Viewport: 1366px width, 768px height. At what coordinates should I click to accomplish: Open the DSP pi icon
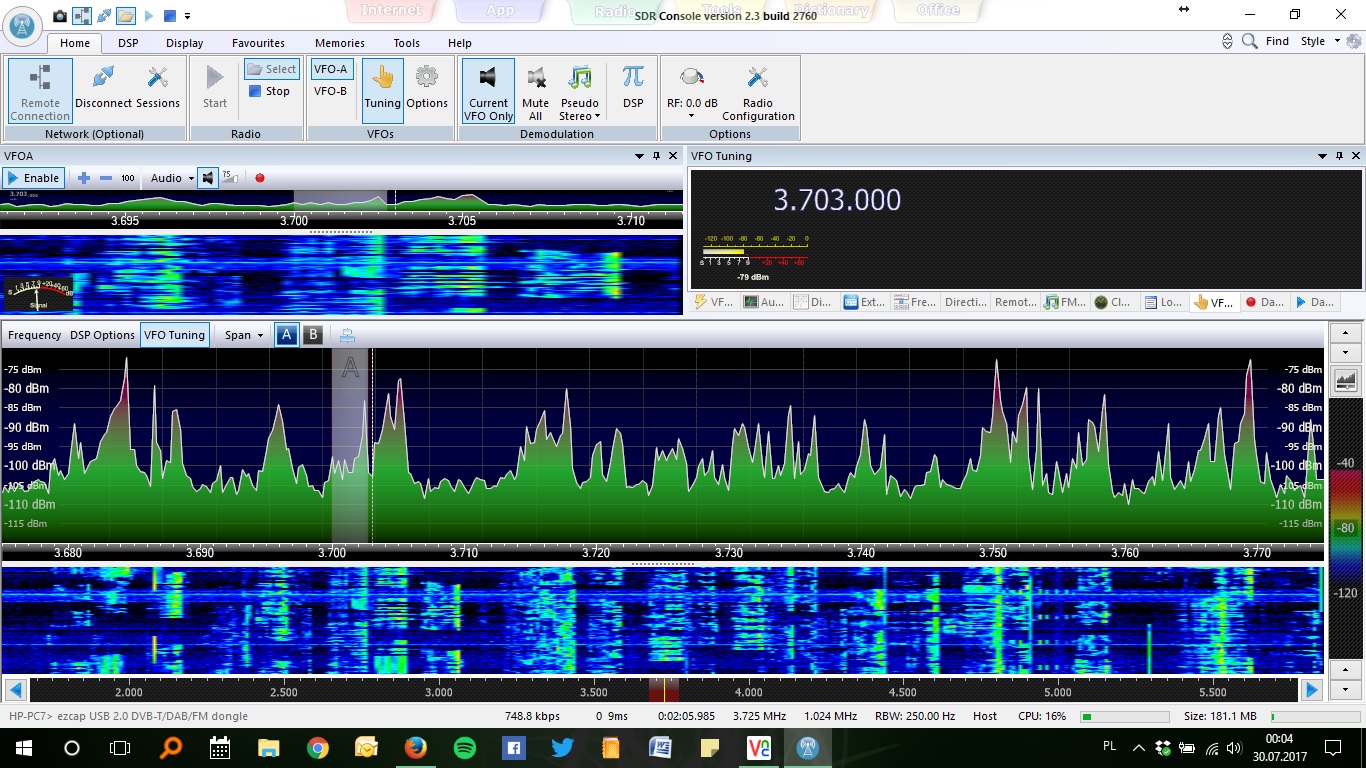pos(633,86)
